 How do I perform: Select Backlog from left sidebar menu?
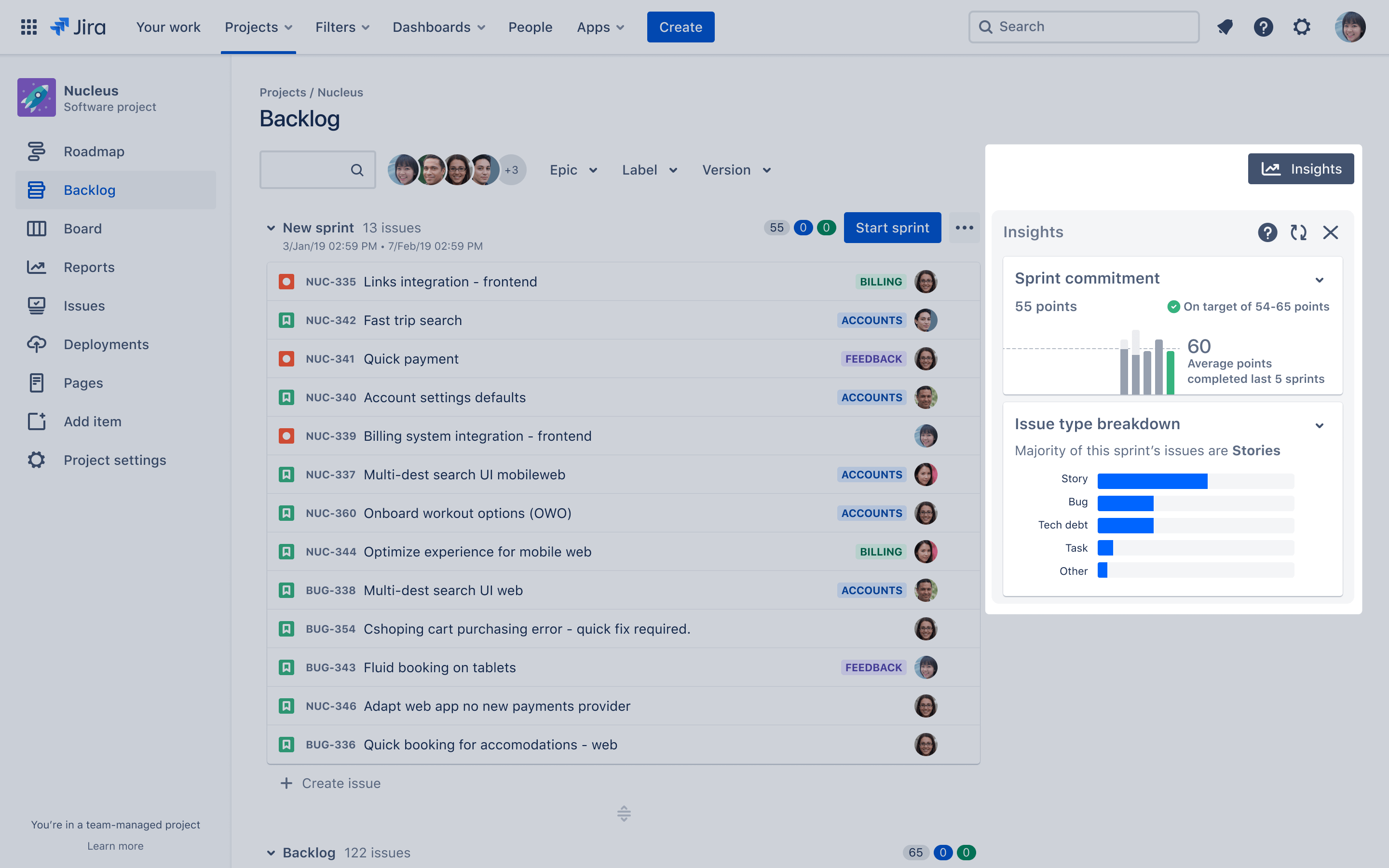[x=89, y=189]
